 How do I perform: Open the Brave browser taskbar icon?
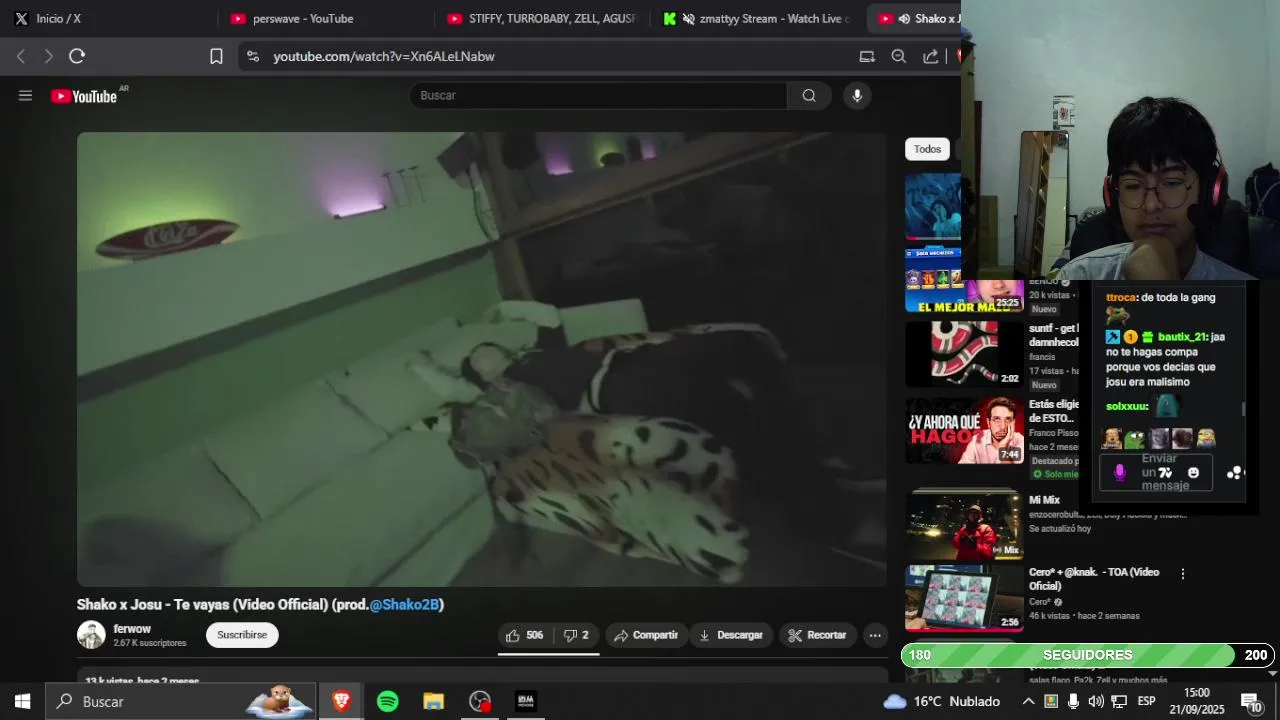click(341, 702)
